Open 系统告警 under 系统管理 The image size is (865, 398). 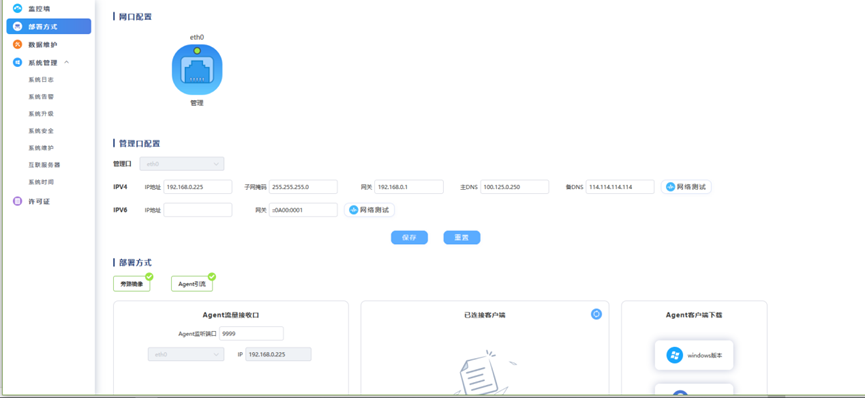41,97
